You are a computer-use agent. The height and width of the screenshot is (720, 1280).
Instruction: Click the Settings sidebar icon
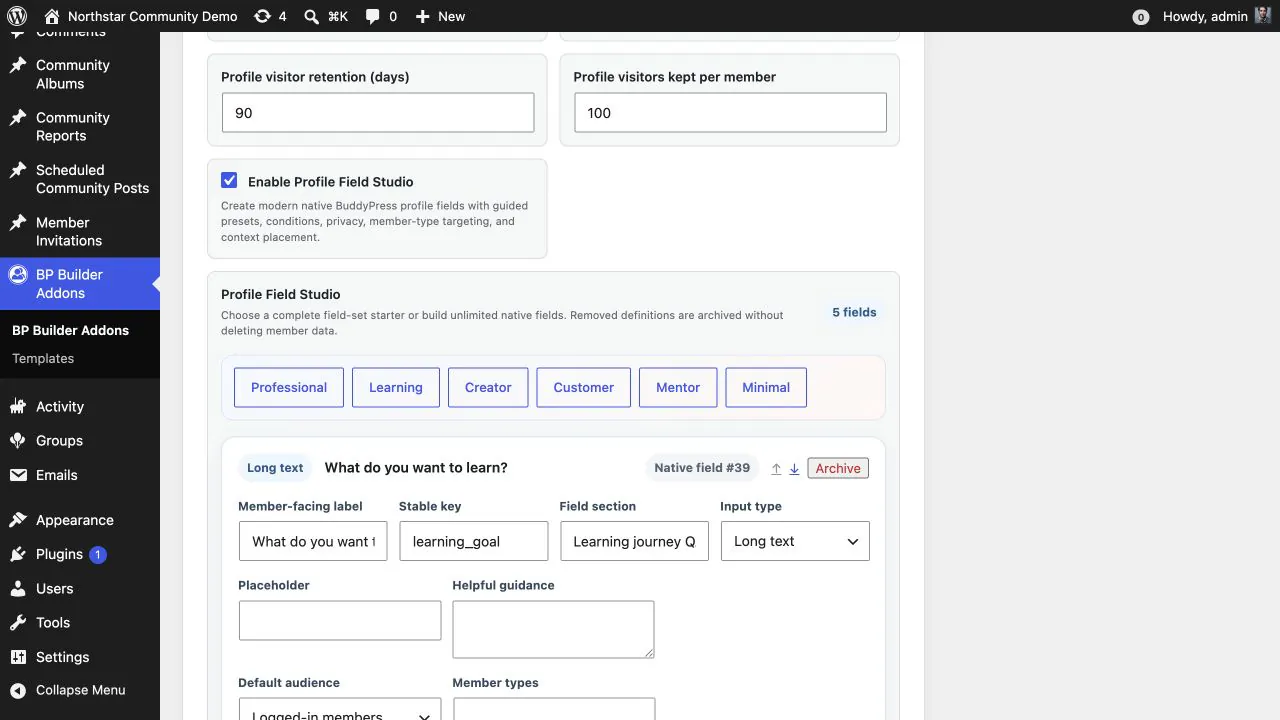(x=17, y=657)
